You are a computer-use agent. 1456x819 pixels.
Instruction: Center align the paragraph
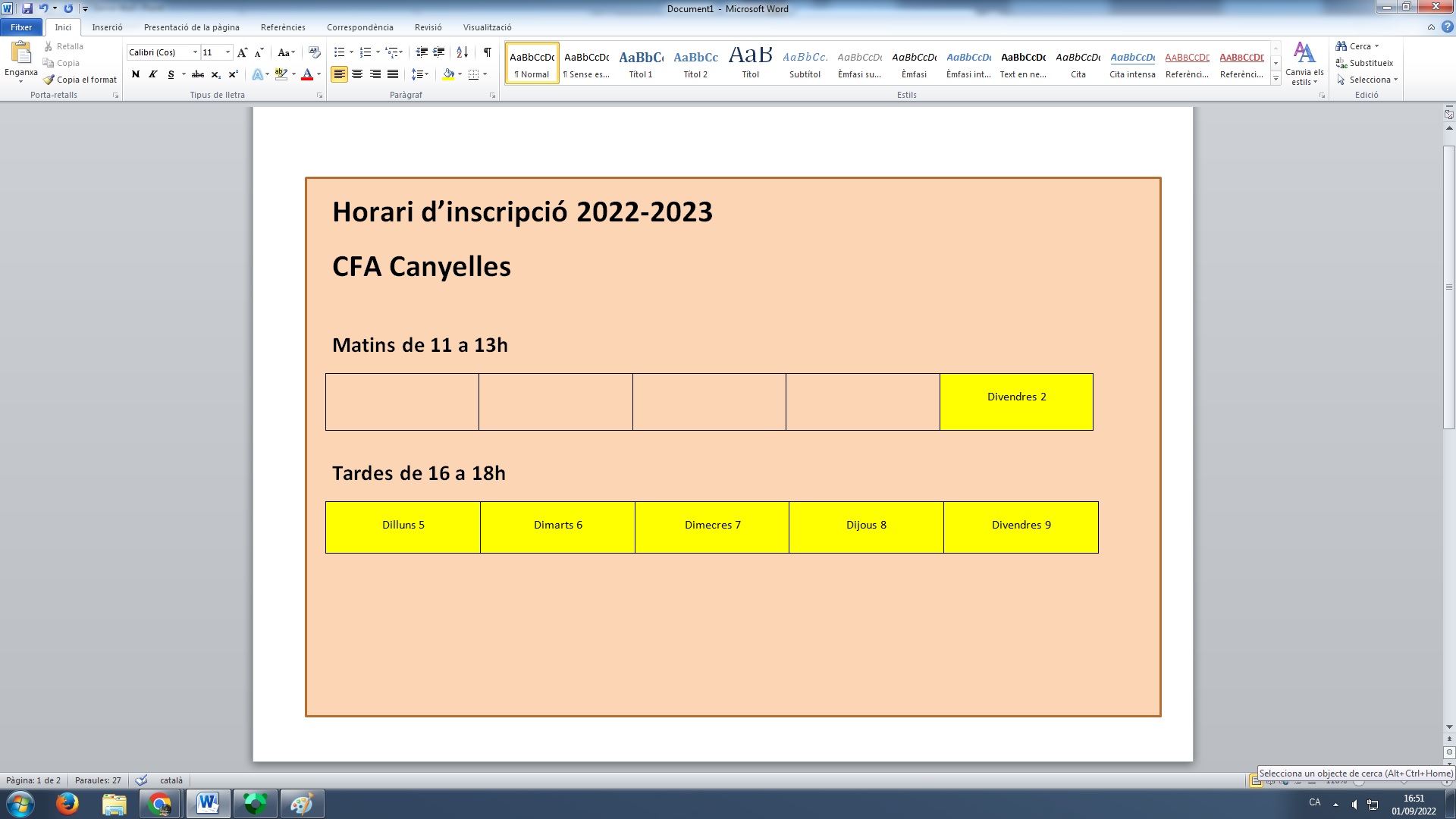357,74
